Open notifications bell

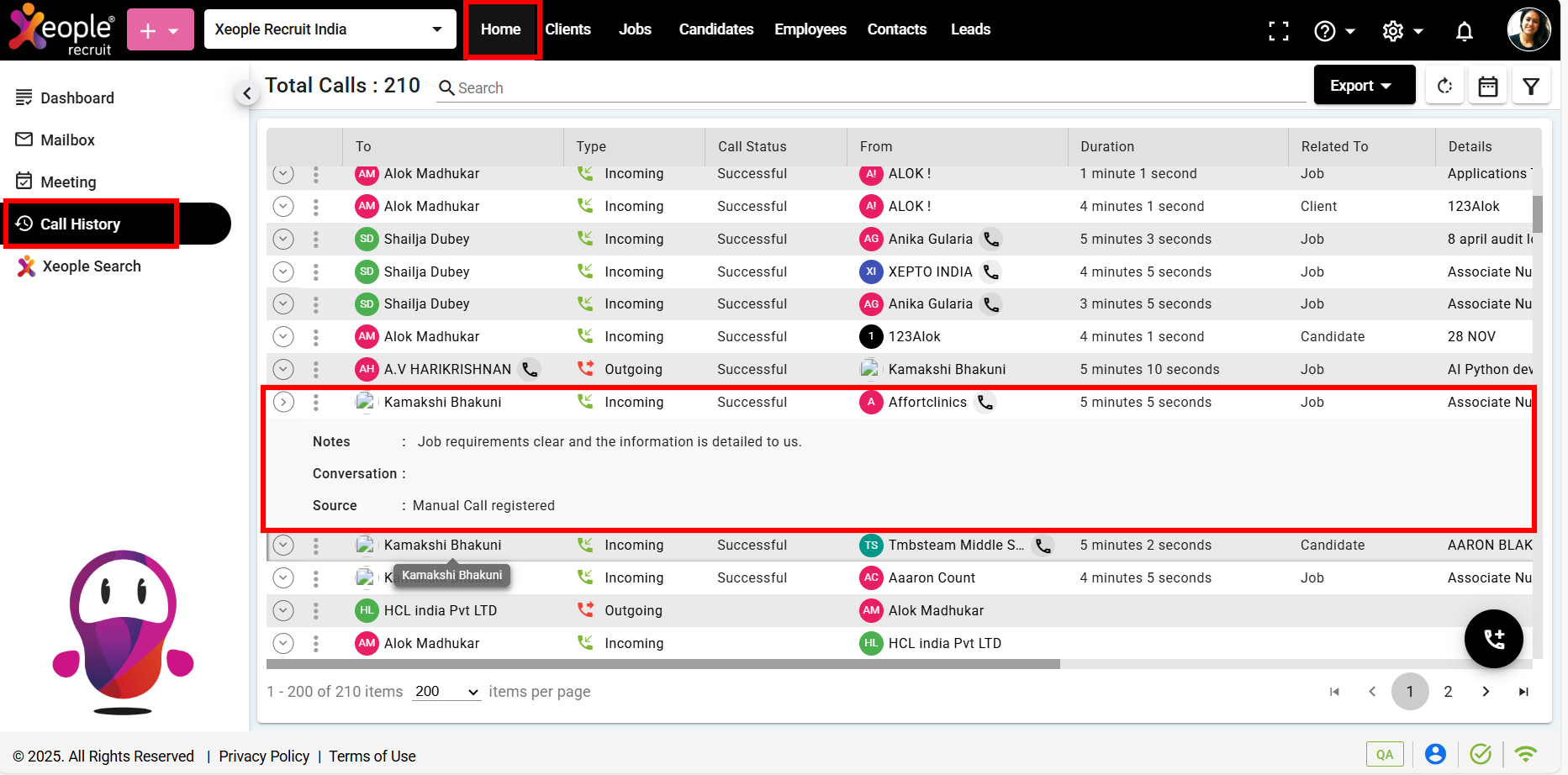click(1464, 31)
